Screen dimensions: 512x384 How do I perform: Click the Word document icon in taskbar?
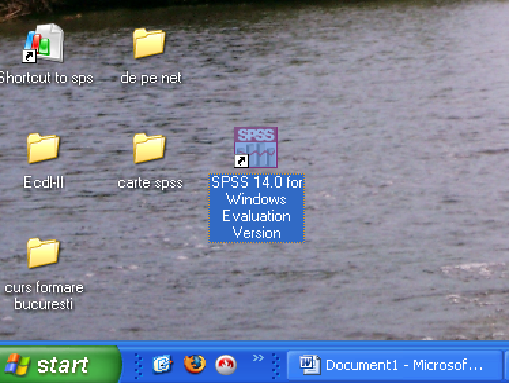point(310,365)
